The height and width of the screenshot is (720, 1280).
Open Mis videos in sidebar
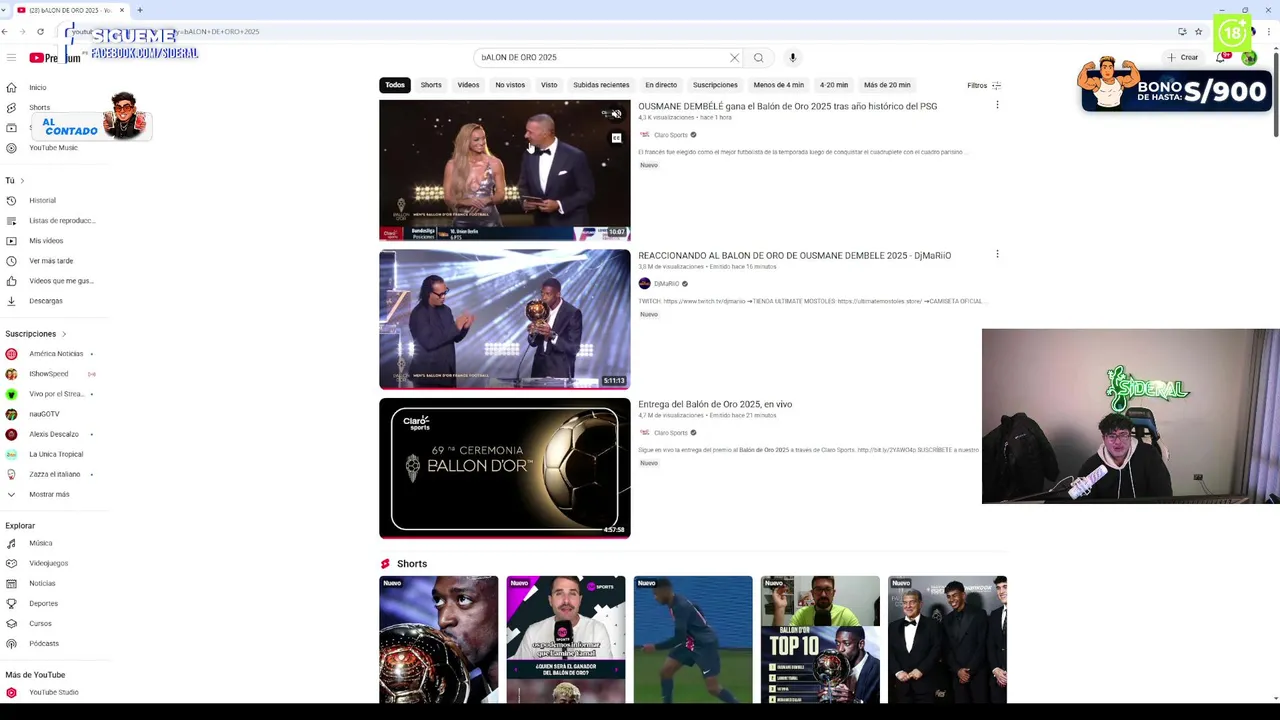46,241
